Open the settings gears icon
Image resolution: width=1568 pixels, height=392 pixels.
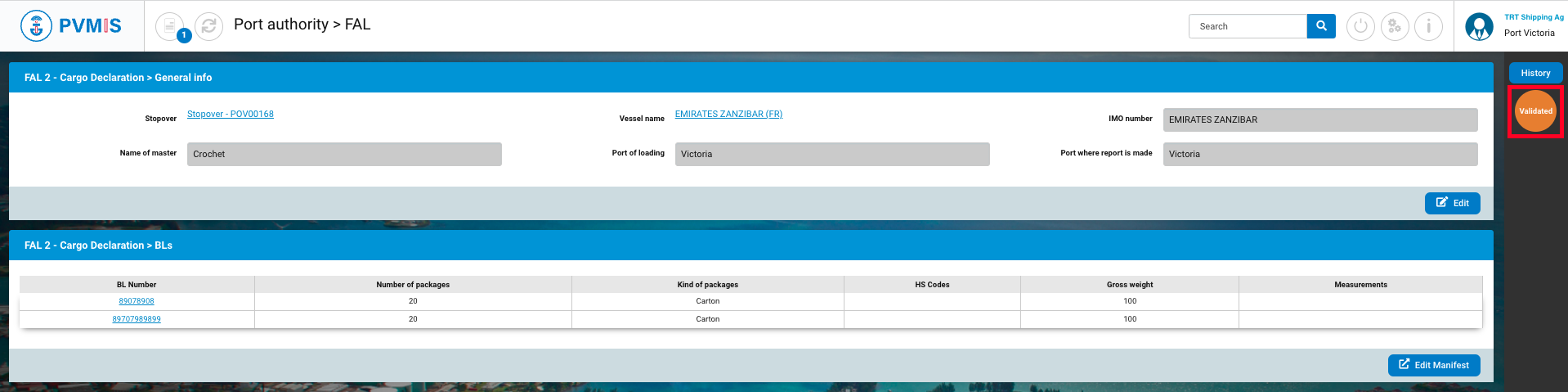[1395, 26]
